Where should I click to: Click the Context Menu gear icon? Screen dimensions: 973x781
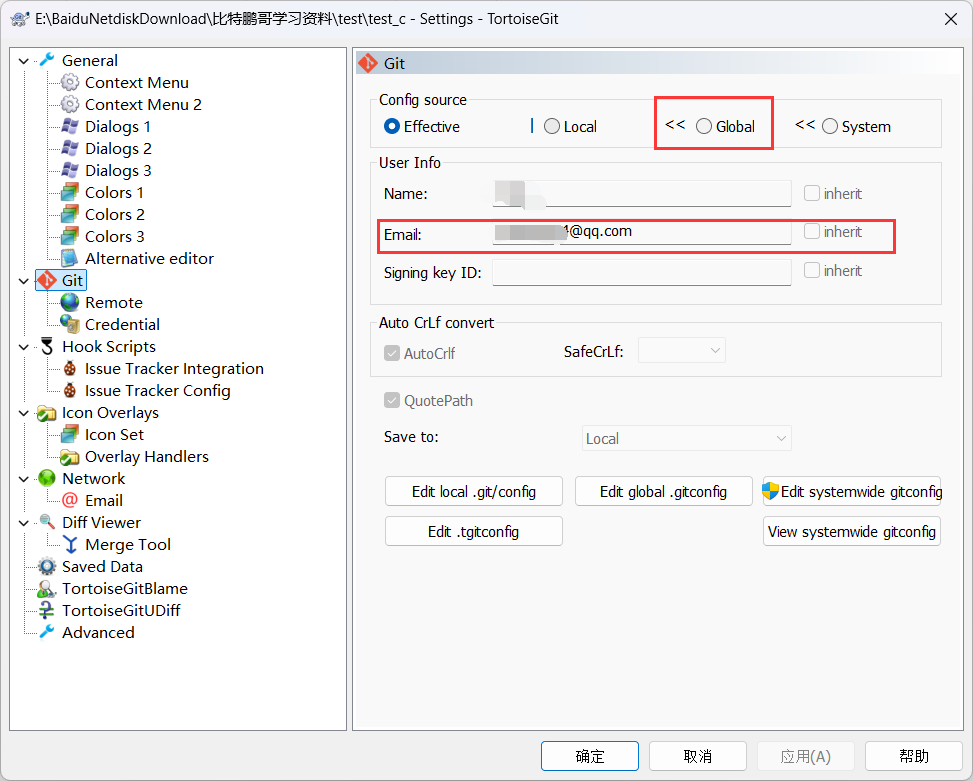70,83
